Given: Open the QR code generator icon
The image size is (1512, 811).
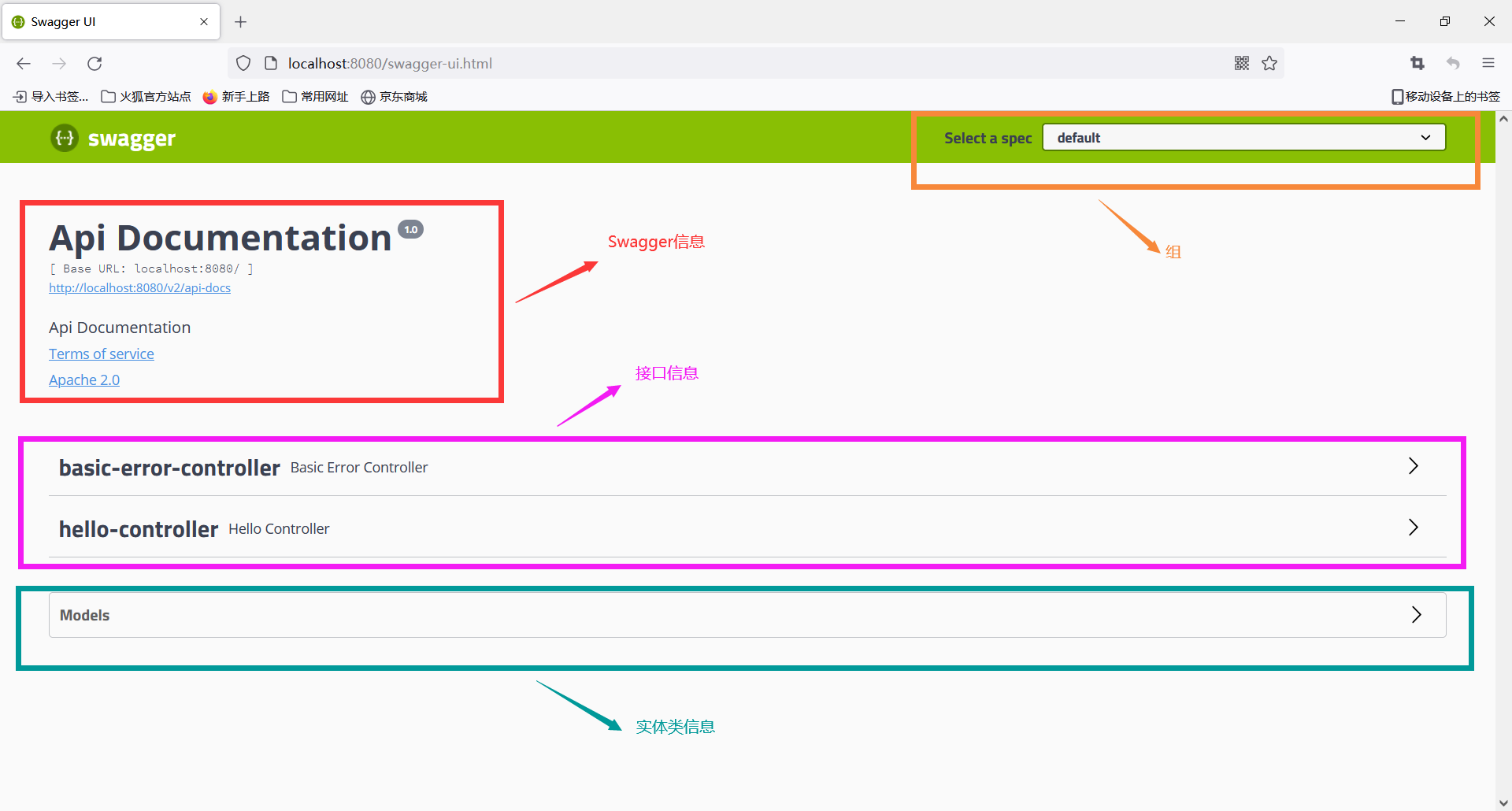Looking at the screenshot, I should 1242,64.
